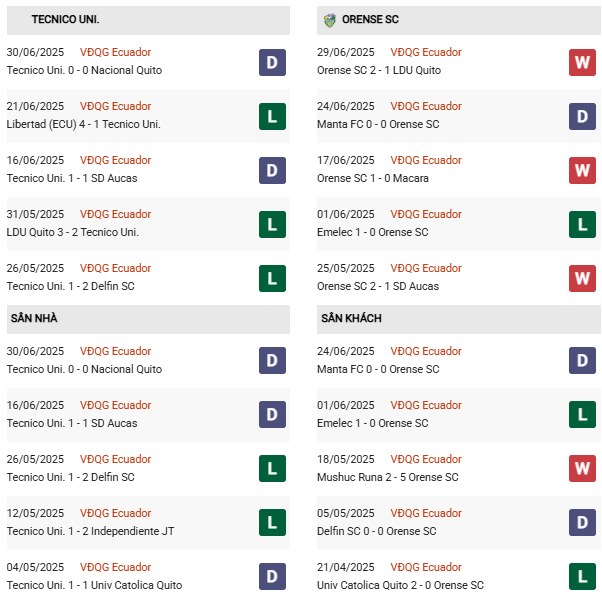Open the SÂN KHÁCH section header
The height and width of the screenshot is (601, 602).
point(352,319)
